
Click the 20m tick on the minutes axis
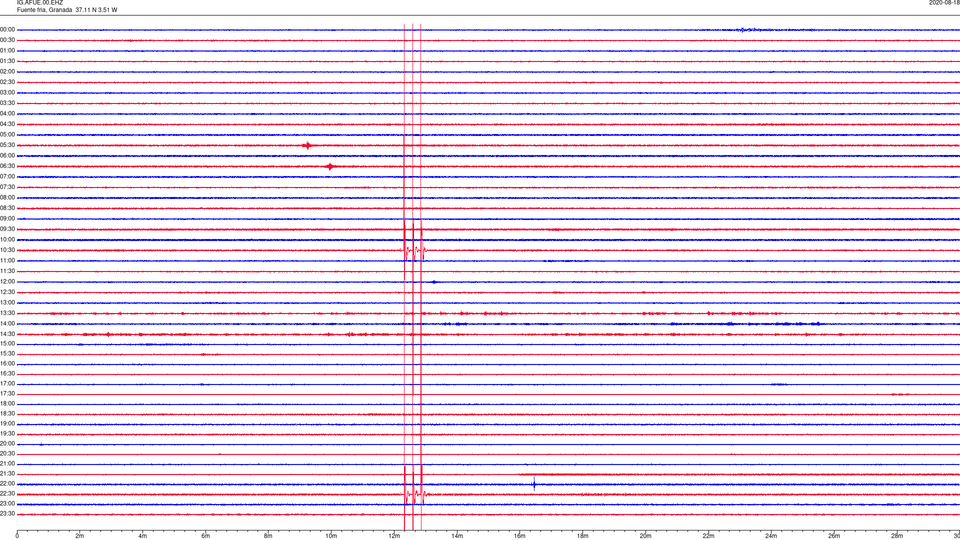pyautogui.click(x=645, y=536)
